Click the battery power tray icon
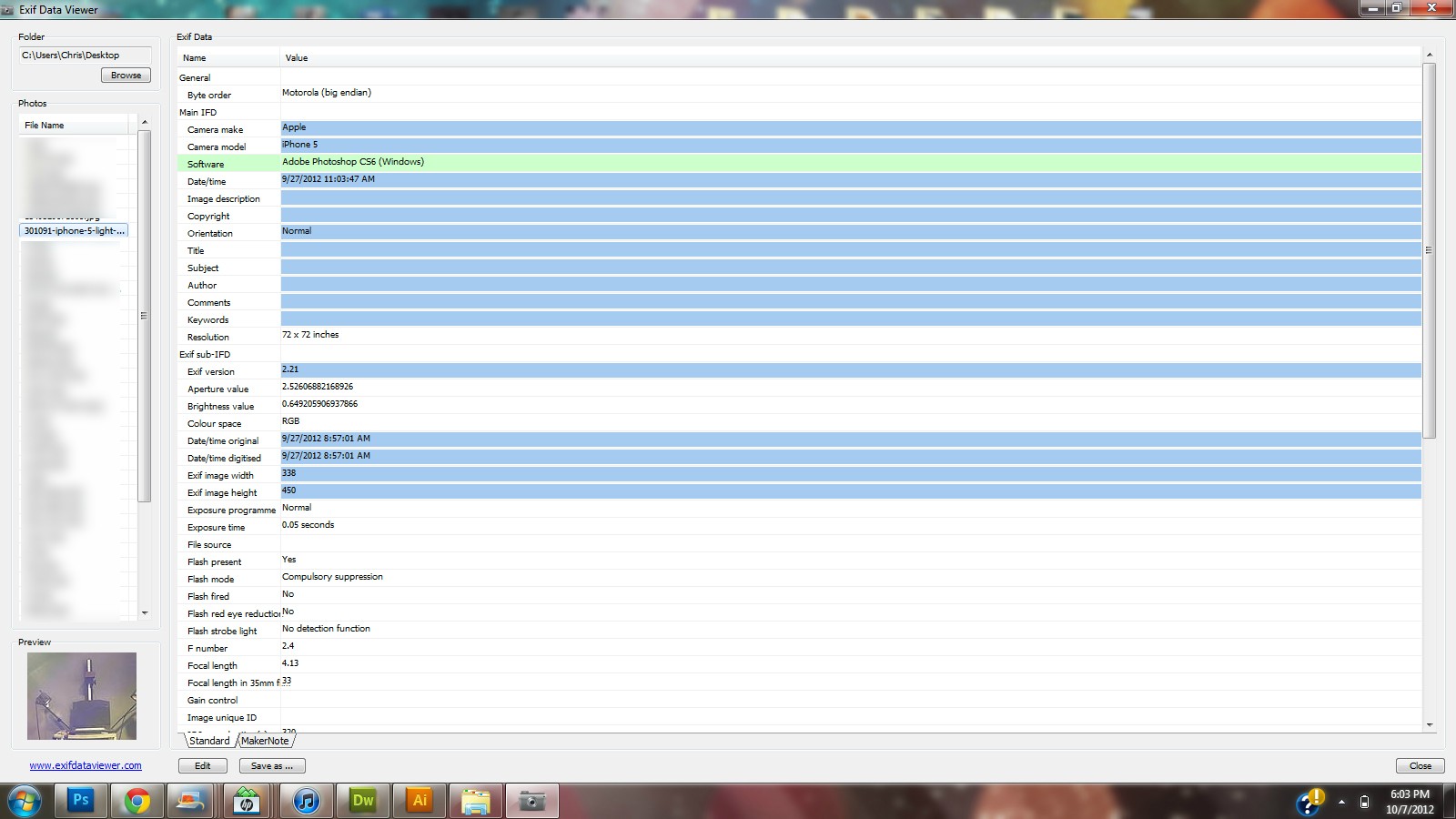 1364,802
